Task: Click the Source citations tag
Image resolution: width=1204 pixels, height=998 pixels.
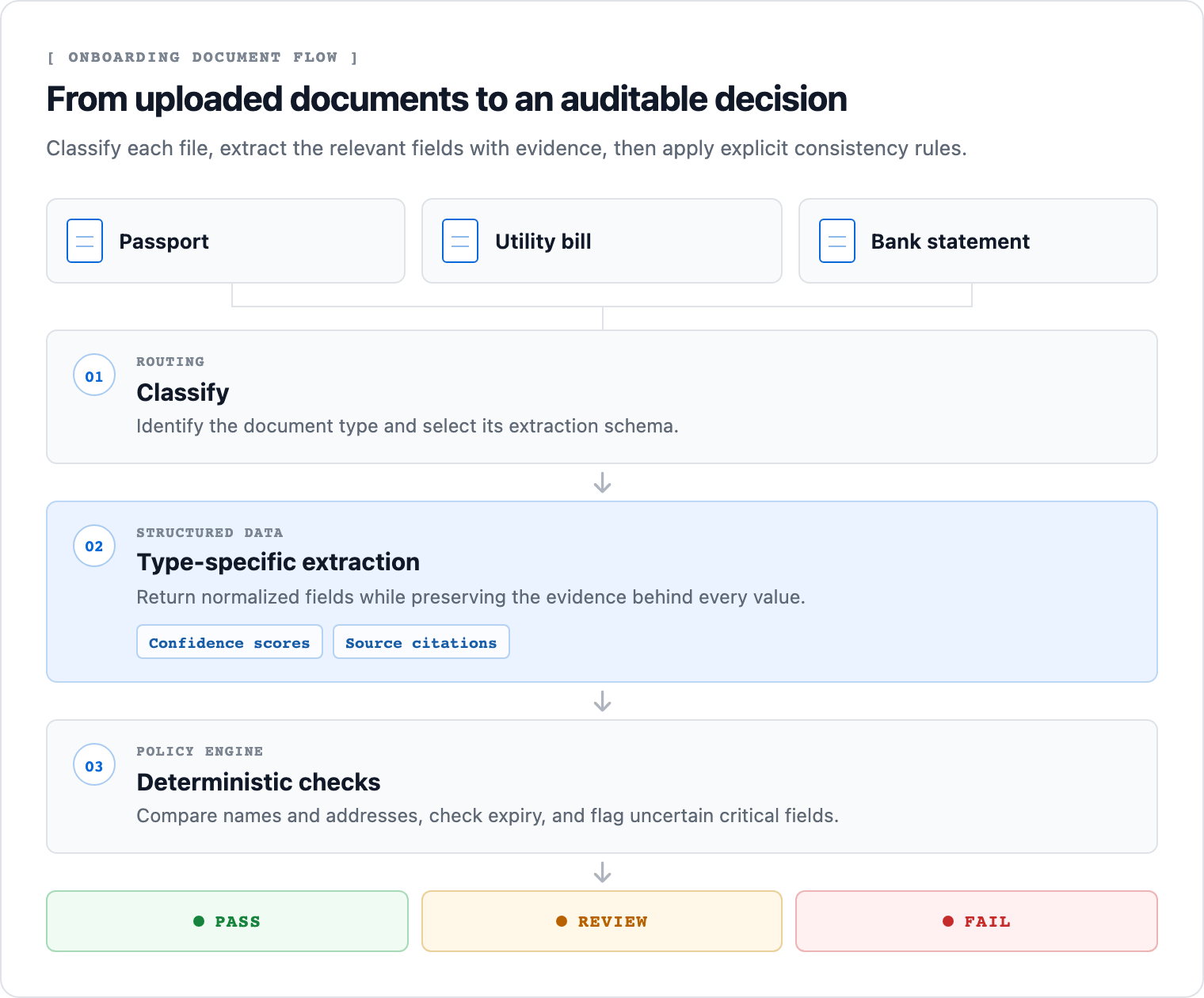Action: click(421, 642)
